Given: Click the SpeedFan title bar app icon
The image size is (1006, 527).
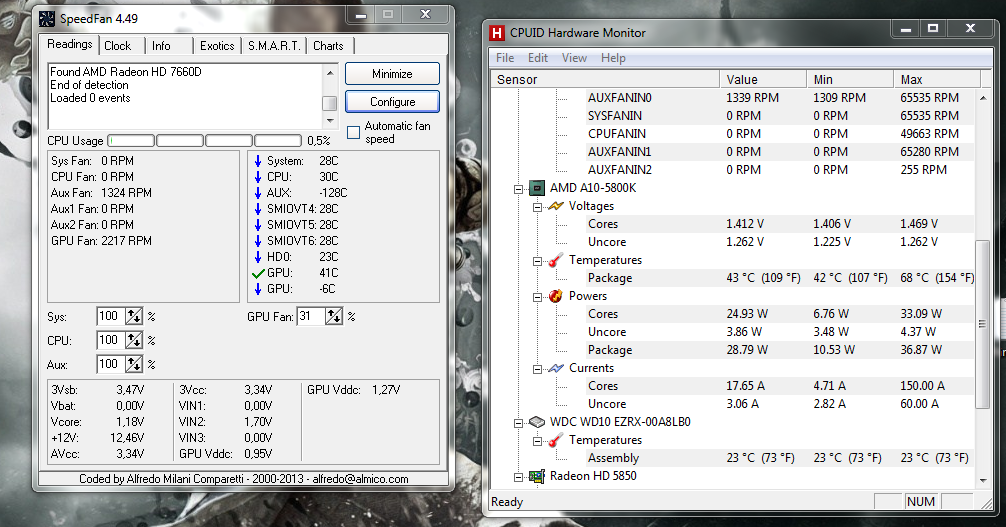Looking at the screenshot, I should point(47,19).
